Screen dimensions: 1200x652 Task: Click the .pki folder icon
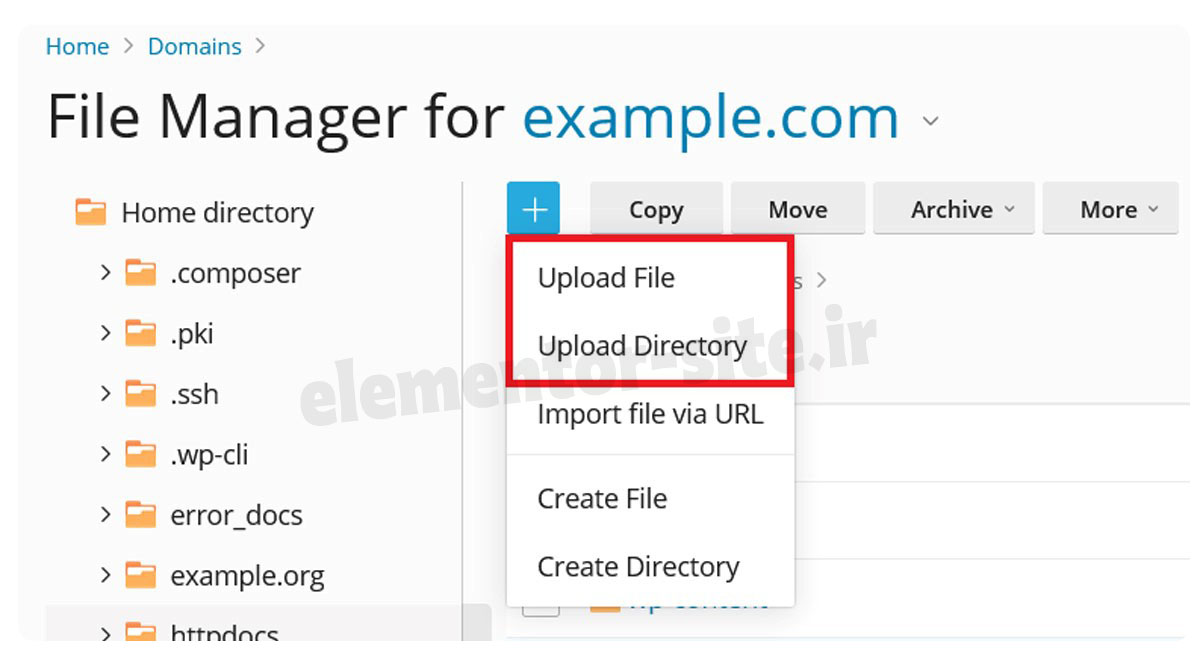tap(141, 333)
